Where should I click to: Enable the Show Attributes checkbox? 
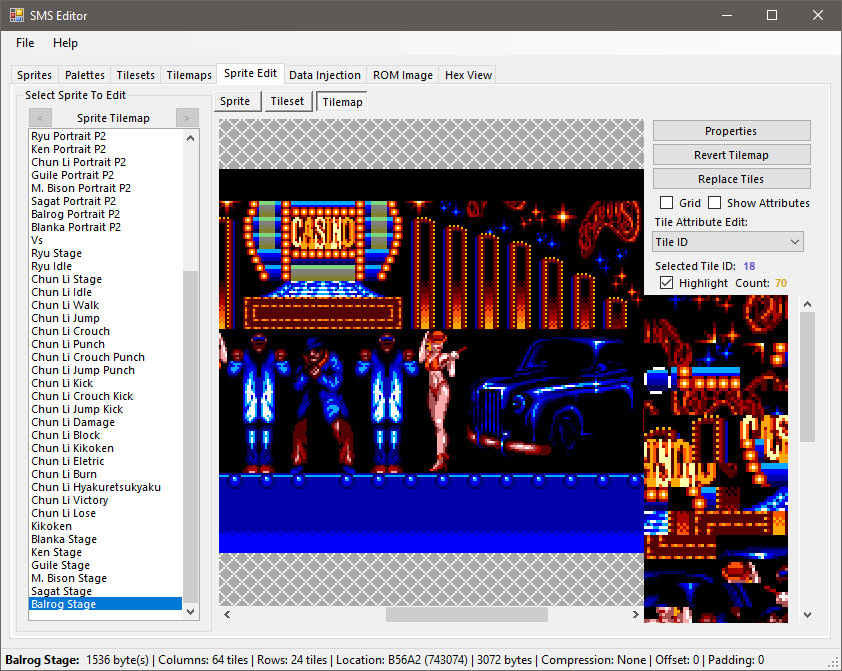coord(714,203)
